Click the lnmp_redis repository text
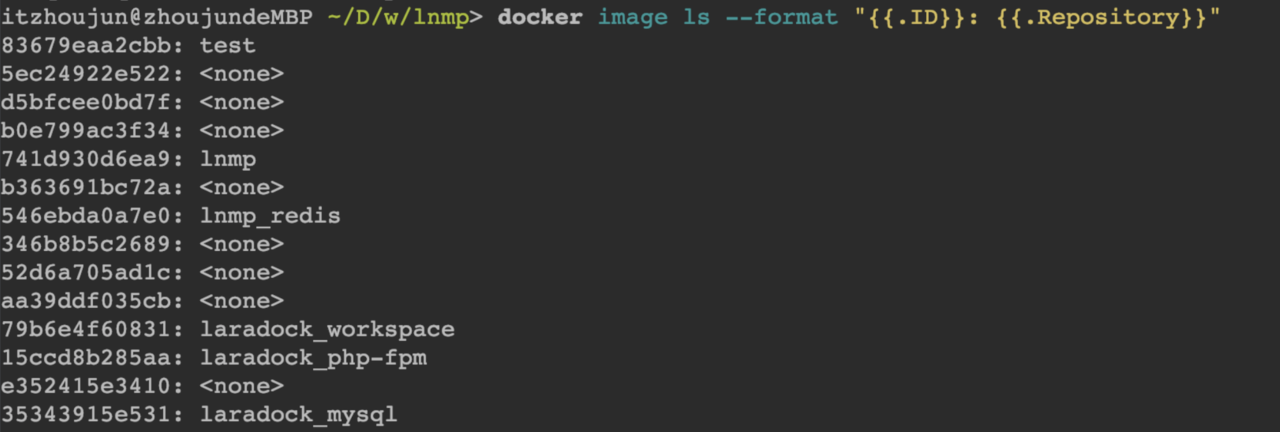 point(270,216)
